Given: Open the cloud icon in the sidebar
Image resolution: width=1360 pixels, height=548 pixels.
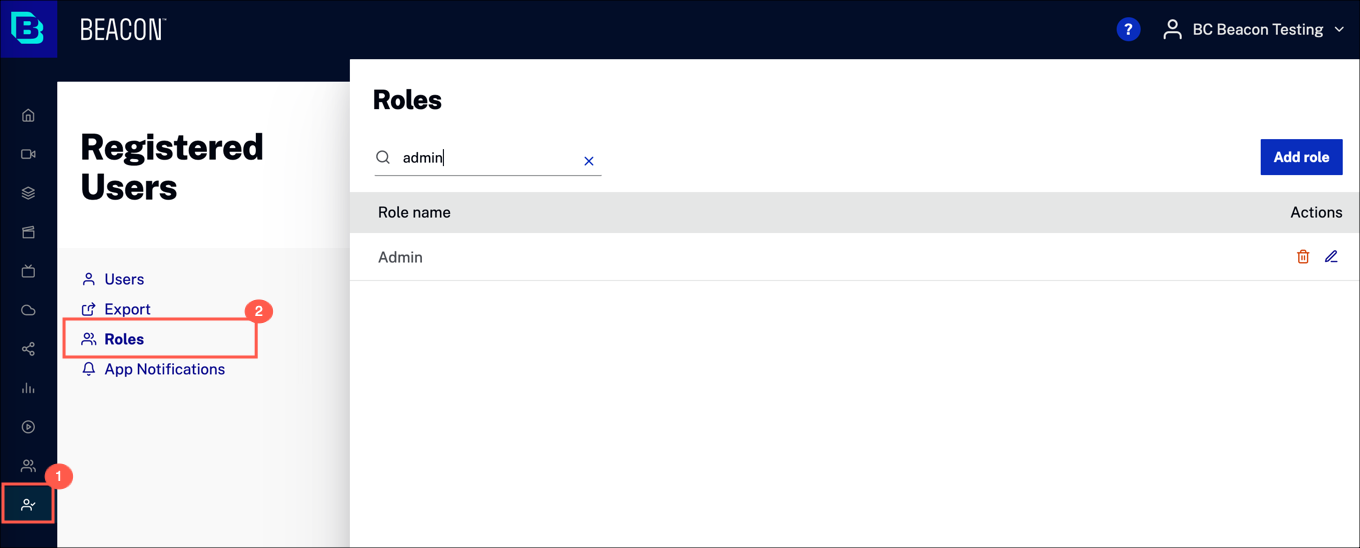Looking at the screenshot, I should [x=28, y=310].
